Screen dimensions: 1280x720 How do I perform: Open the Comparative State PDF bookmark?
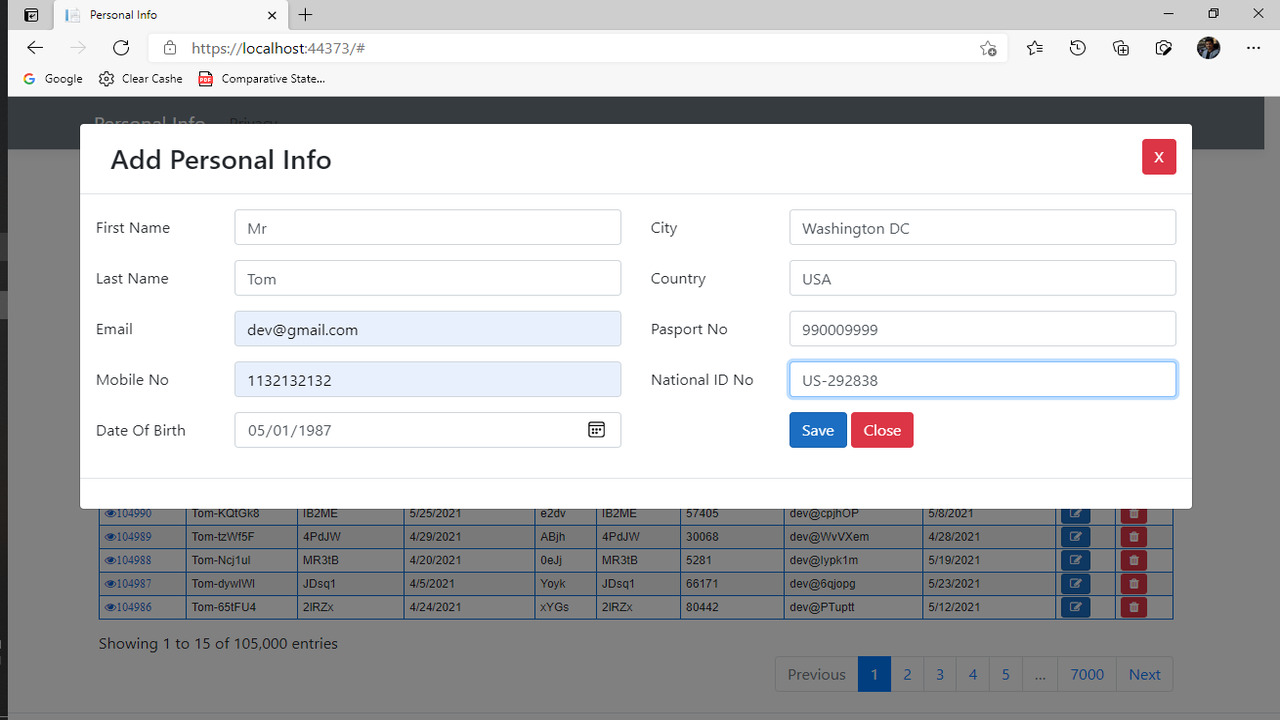(261, 78)
